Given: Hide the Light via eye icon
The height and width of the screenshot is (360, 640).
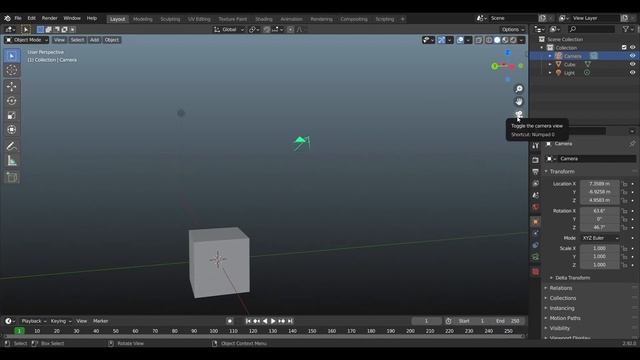Looking at the screenshot, I should [x=632, y=73].
